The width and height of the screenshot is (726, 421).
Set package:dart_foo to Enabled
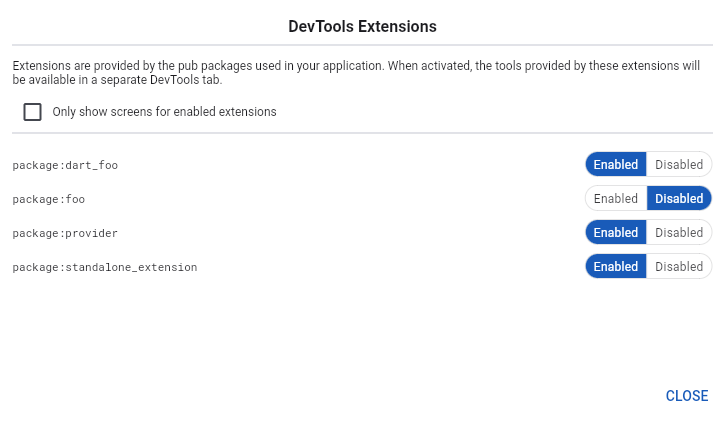pyautogui.click(x=616, y=165)
